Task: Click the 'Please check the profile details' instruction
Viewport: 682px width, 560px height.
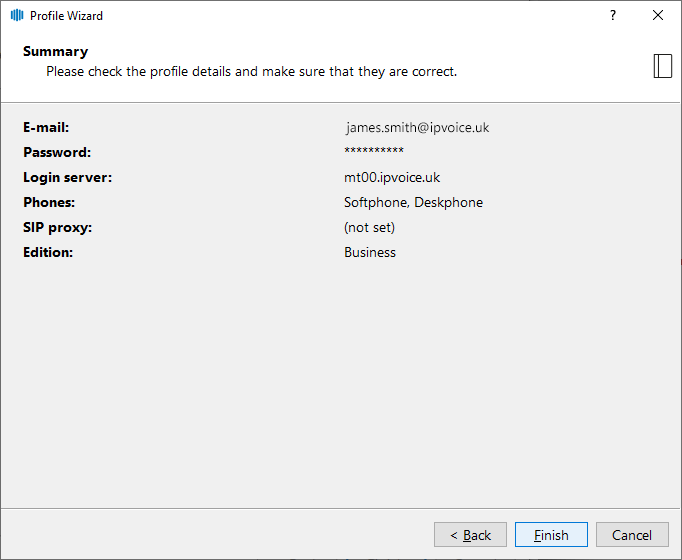Action: (x=251, y=72)
